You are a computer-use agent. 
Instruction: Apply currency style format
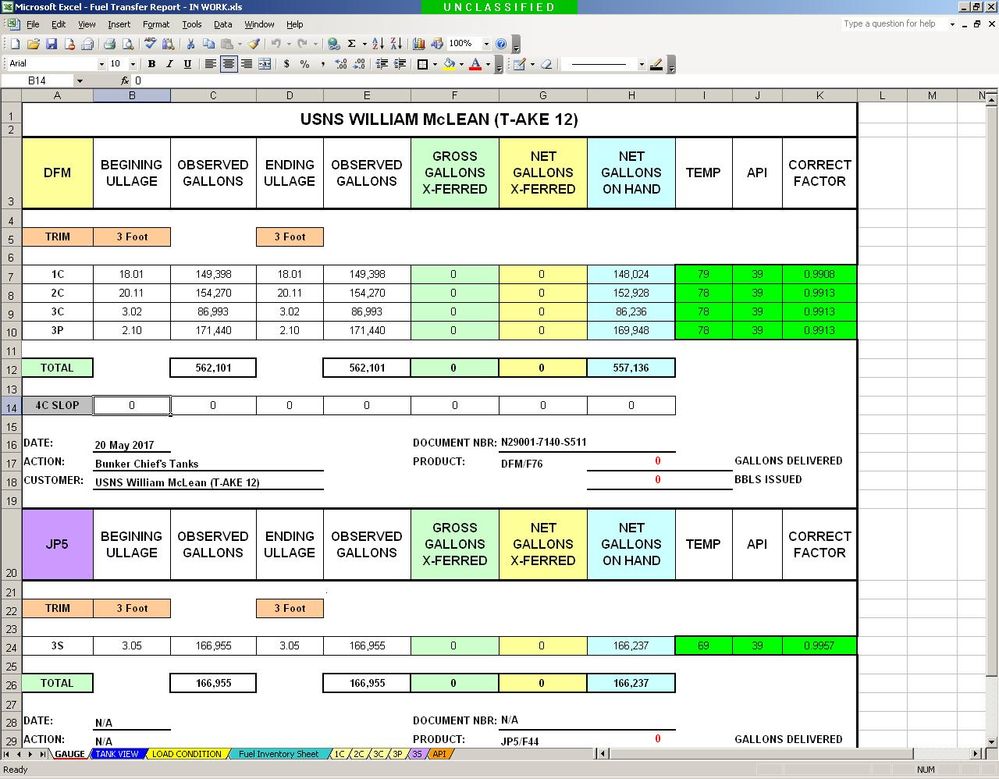click(x=287, y=64)
